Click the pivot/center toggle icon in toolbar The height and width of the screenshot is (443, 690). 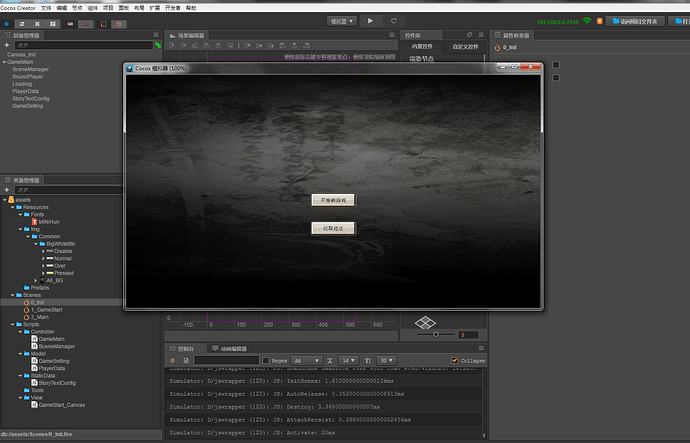tap(70, 24)
